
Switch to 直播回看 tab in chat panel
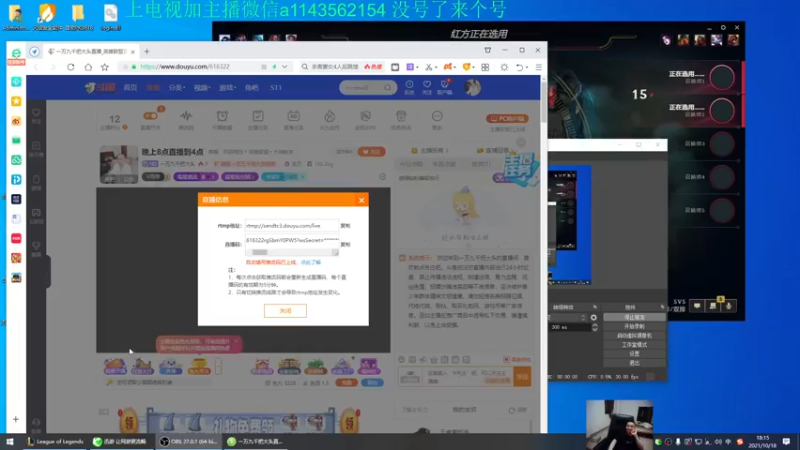pos(493,151)
